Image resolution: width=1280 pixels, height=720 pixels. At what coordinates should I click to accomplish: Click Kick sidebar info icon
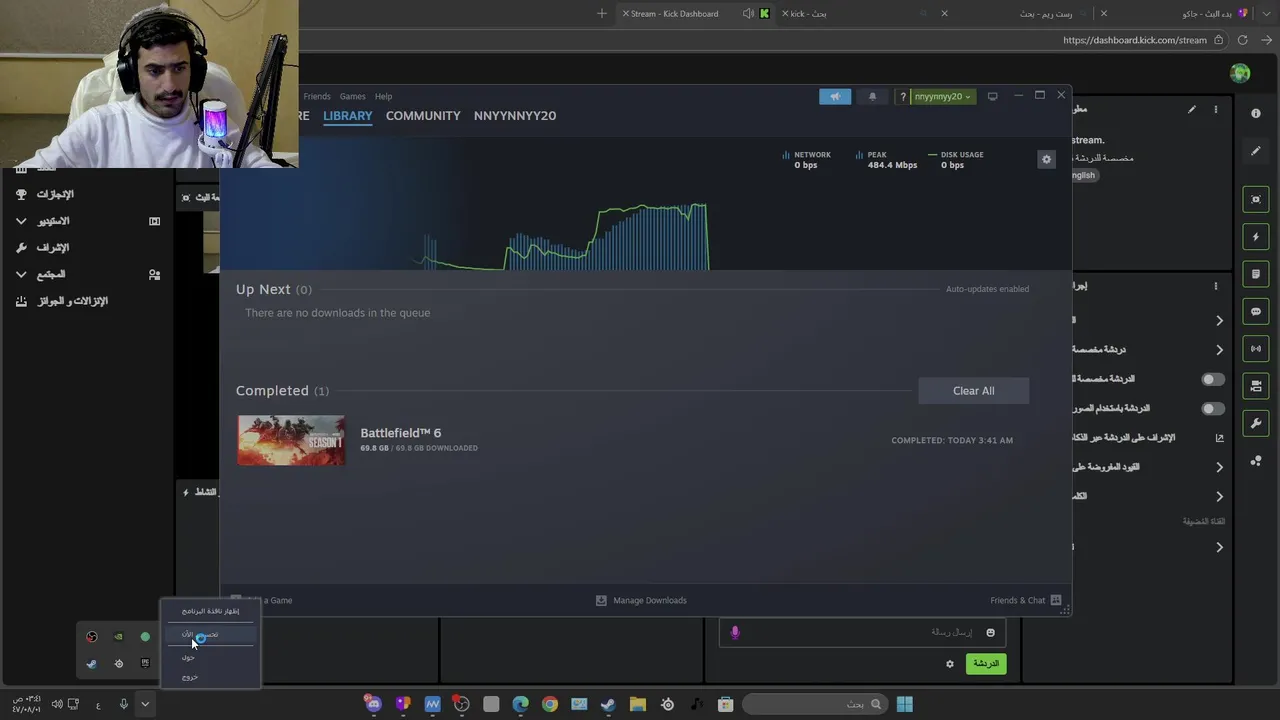1256,114
